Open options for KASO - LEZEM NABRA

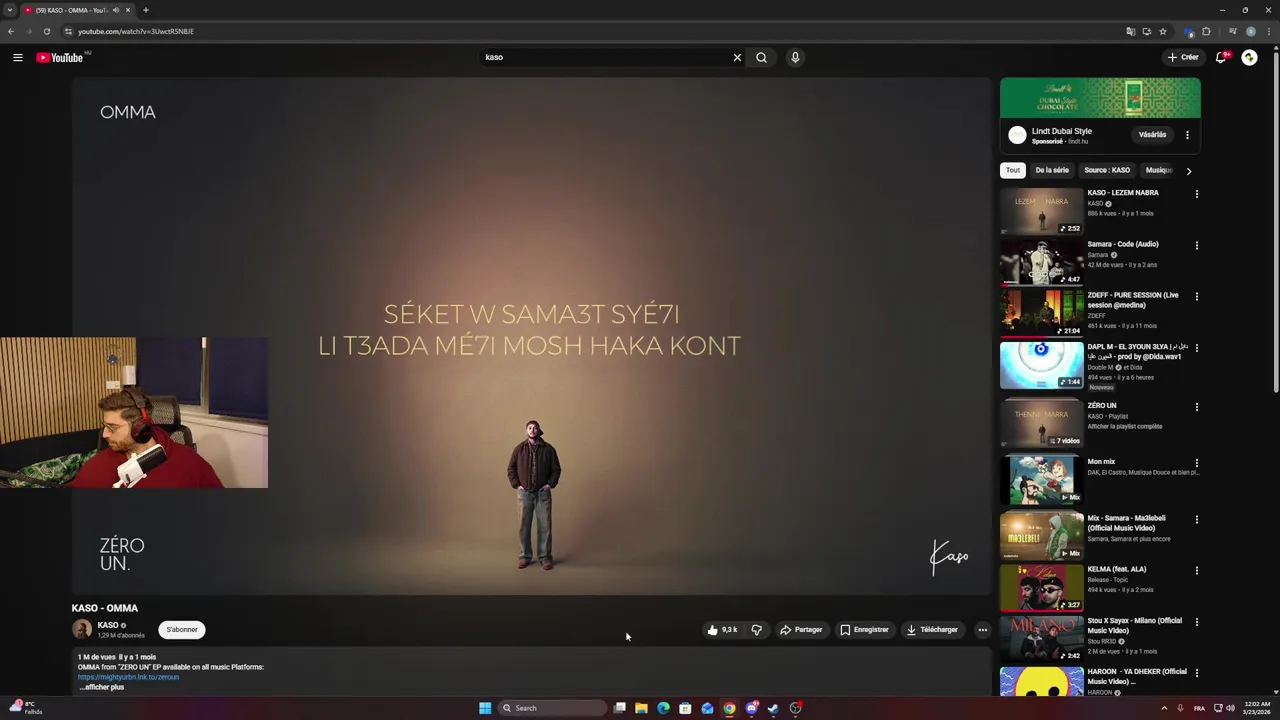click(x=1196, y=194)
